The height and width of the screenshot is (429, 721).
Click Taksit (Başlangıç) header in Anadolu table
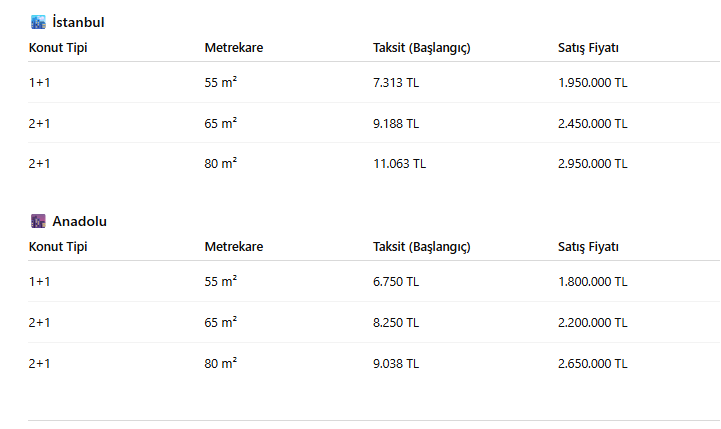pyautogui.click(x=421, y=247)
